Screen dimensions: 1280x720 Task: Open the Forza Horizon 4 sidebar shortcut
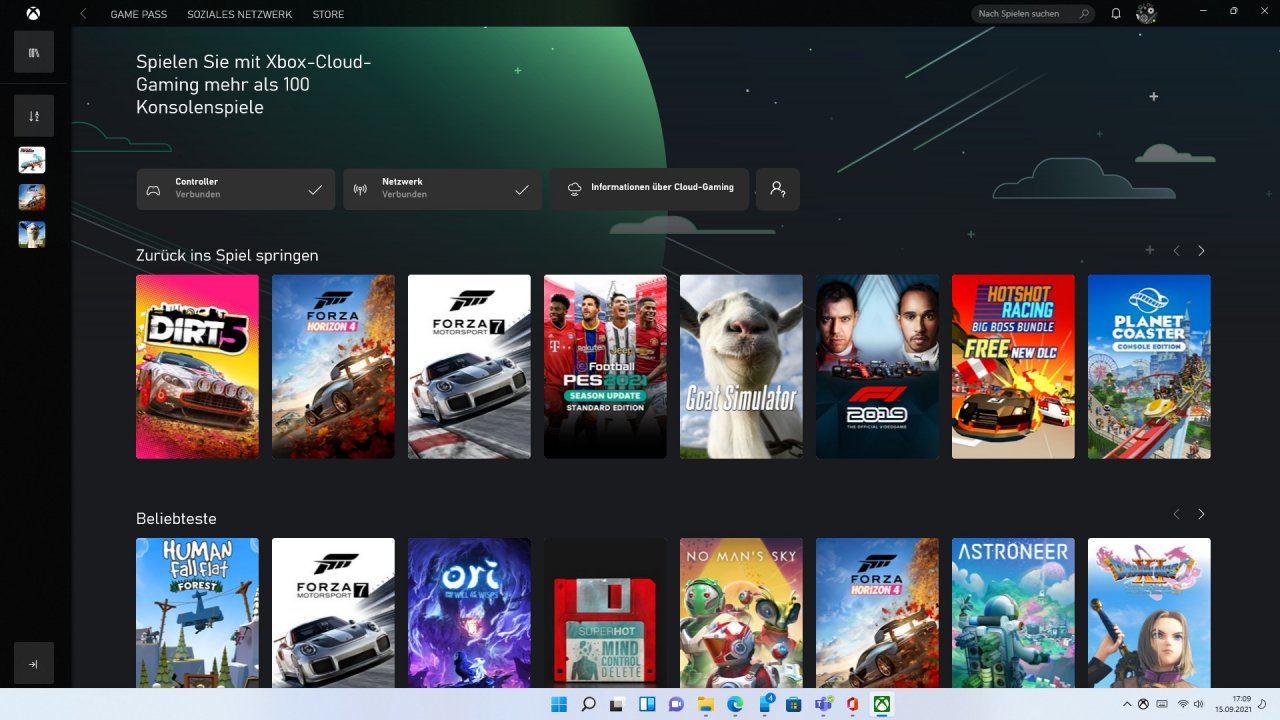[x=32, y=197]
